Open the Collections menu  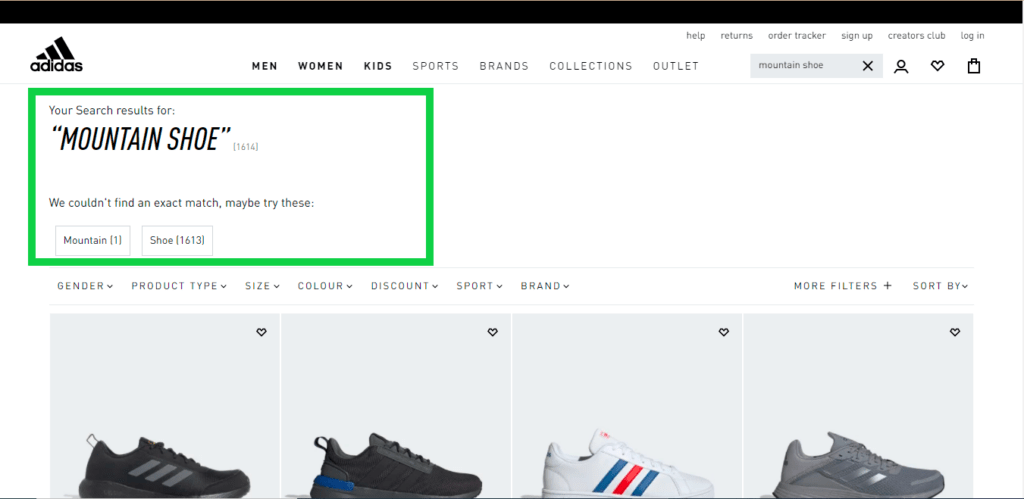point(591,66)
